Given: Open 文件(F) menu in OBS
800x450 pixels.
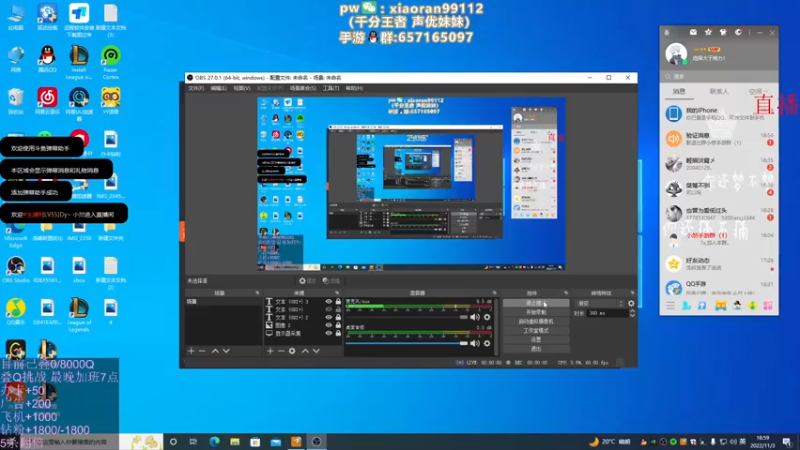Looking at the screenshot, I should tap(196, 88).
